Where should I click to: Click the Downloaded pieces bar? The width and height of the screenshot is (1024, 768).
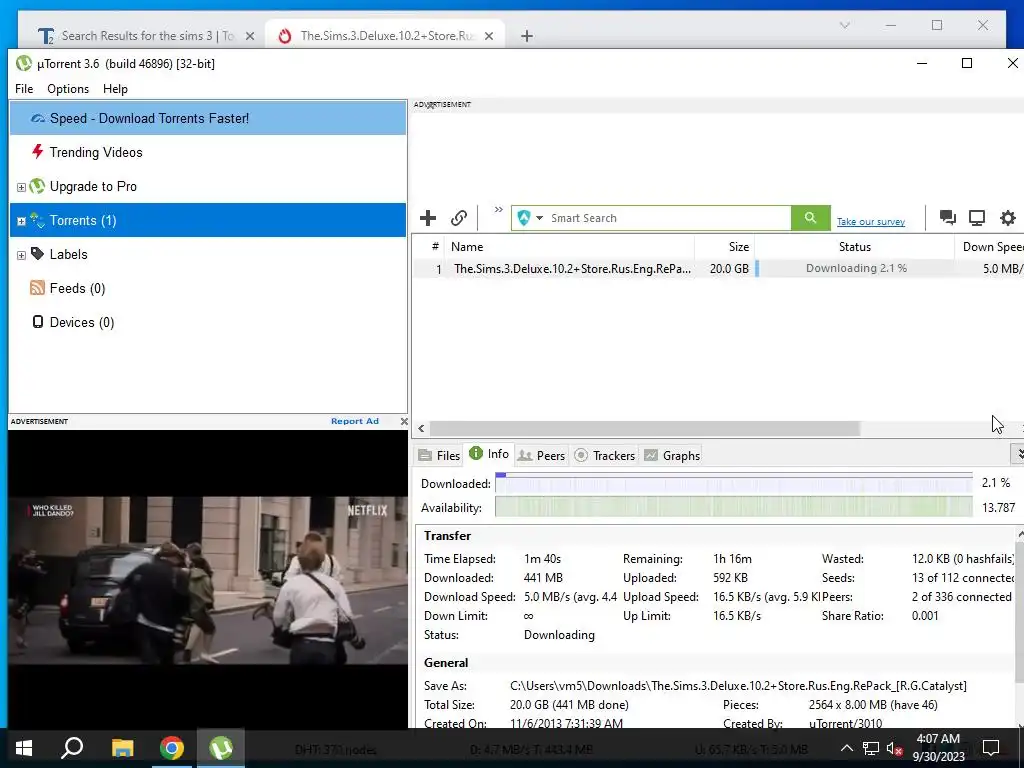(733, 483)
